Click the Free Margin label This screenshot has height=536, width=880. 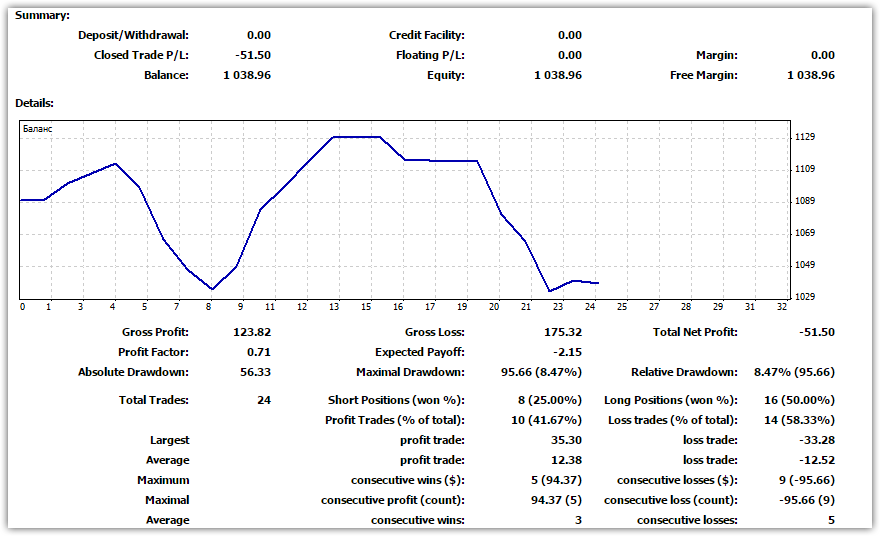click(x=703, y=76)
